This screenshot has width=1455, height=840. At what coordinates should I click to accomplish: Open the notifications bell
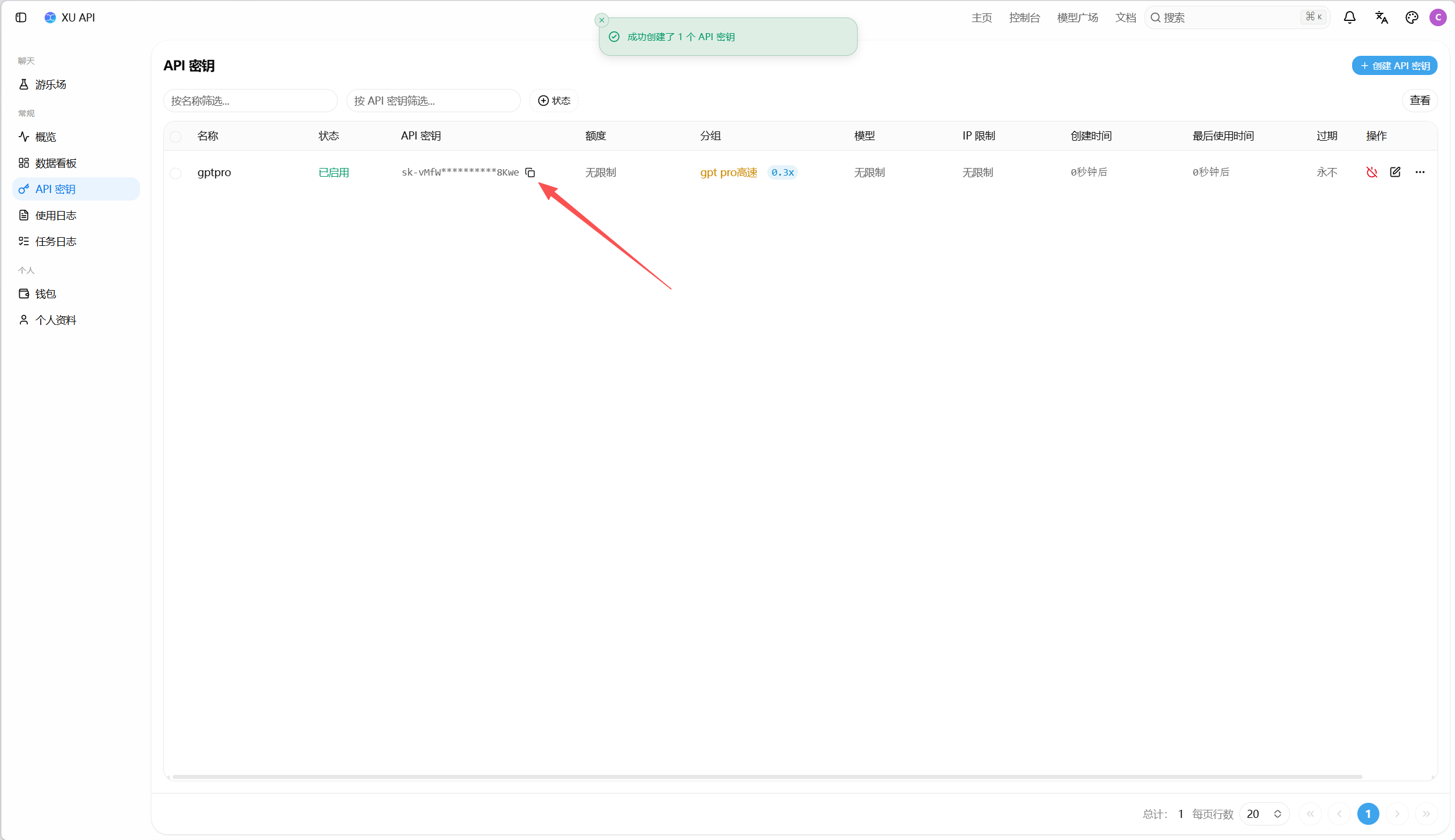tap(1350, 17)
